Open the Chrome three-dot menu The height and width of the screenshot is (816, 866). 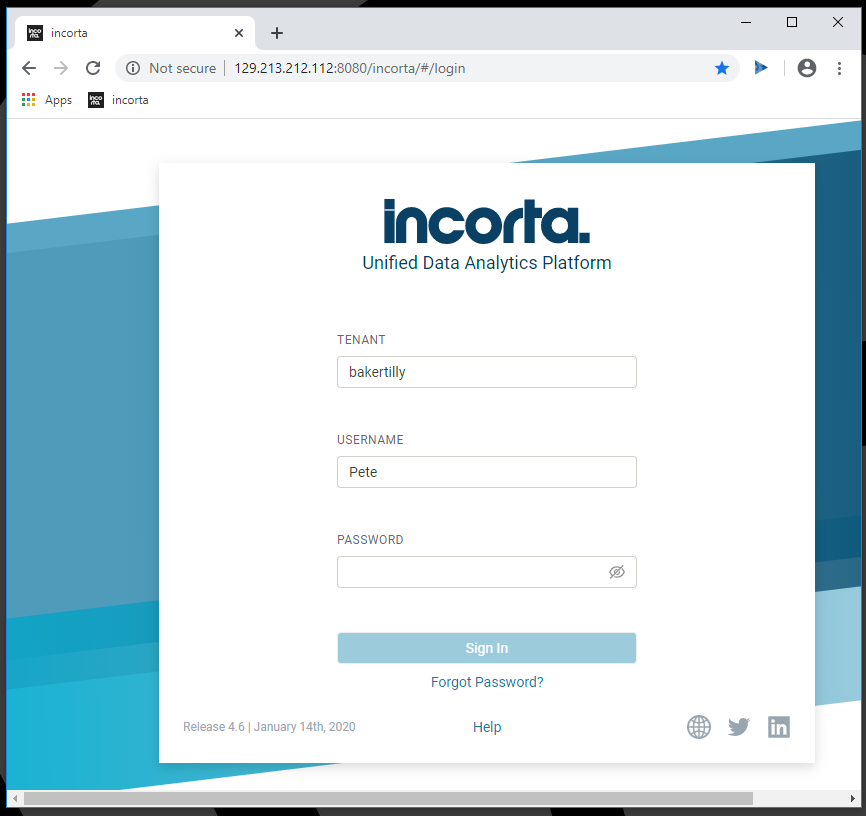(839, 68)
